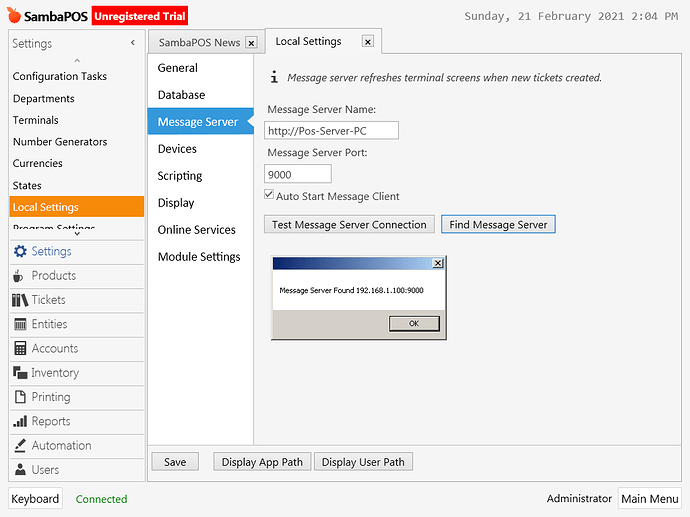Click the Unregistered Trial badge
The image size is (690, 517).
(140, 16)
